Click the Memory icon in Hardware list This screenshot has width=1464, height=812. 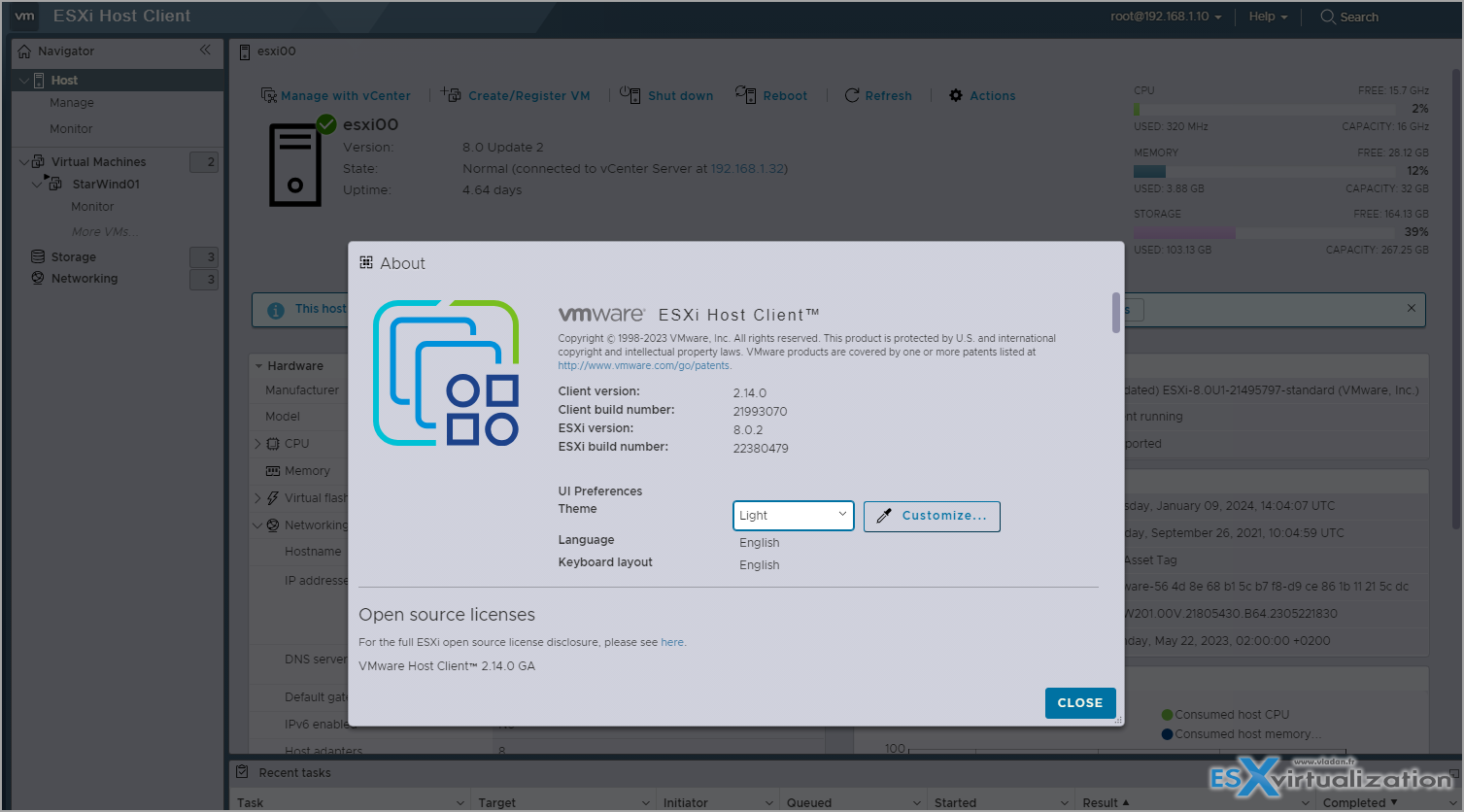(x=273, y=471)
